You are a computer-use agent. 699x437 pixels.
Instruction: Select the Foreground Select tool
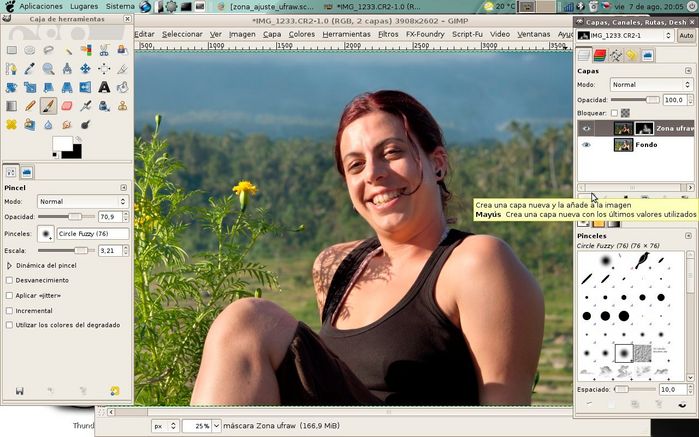(123, 50)
